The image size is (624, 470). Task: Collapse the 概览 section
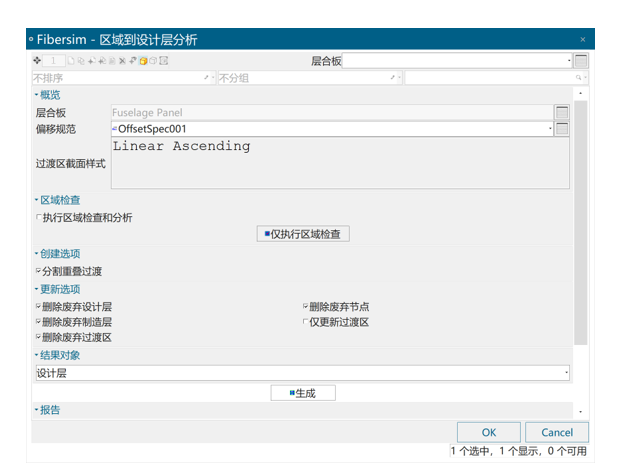36,95
